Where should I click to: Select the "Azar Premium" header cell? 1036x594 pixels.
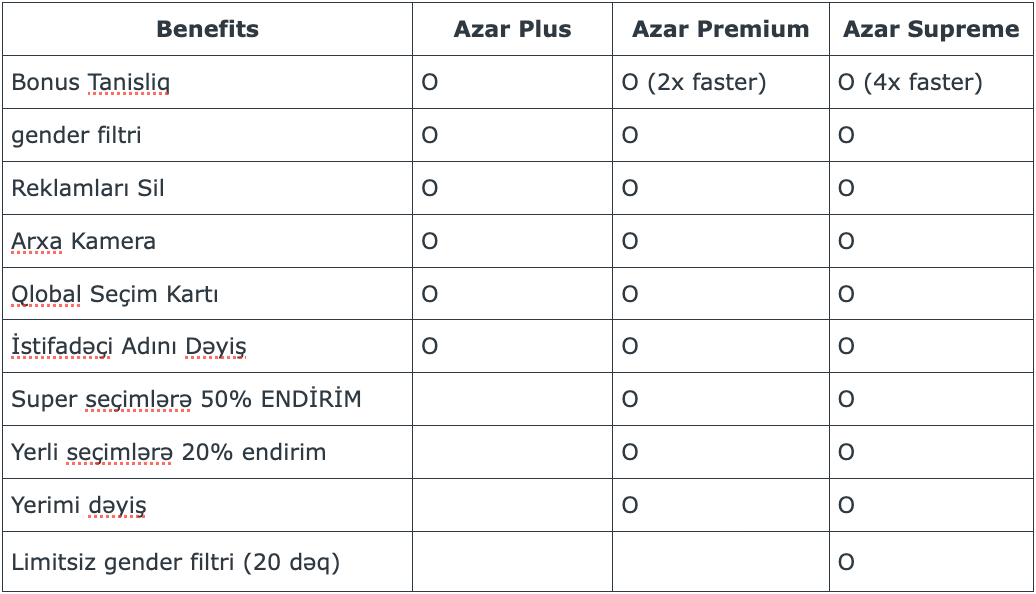point(720,29)
